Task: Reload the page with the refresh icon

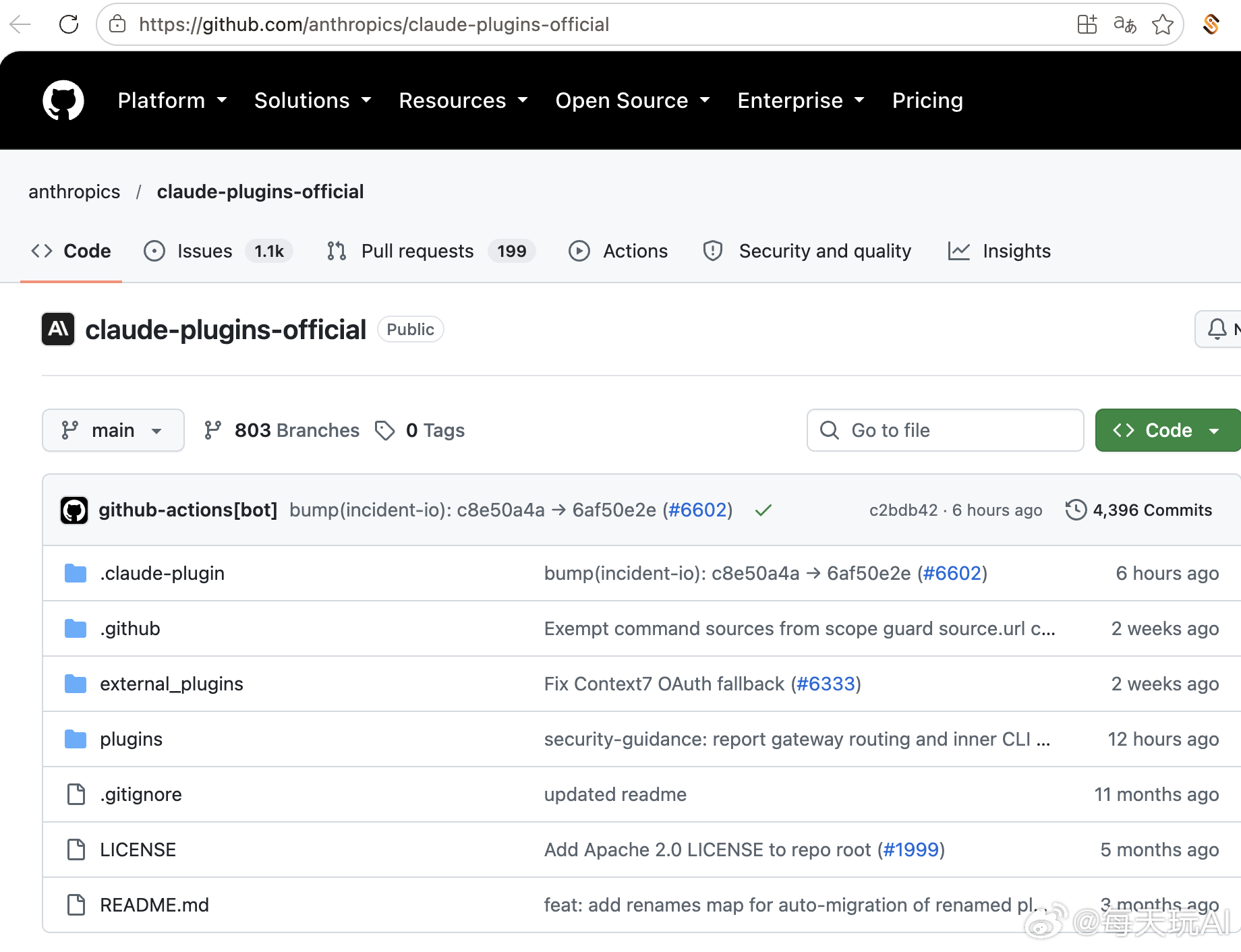Action: pos(69,24)
